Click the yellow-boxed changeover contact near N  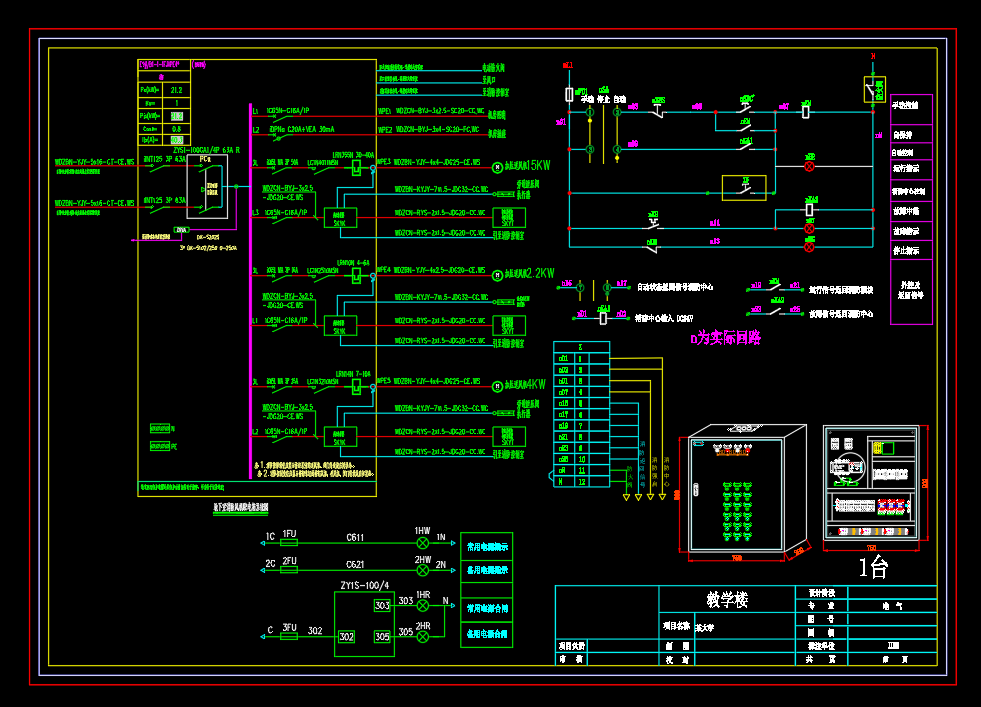(874, 88)
